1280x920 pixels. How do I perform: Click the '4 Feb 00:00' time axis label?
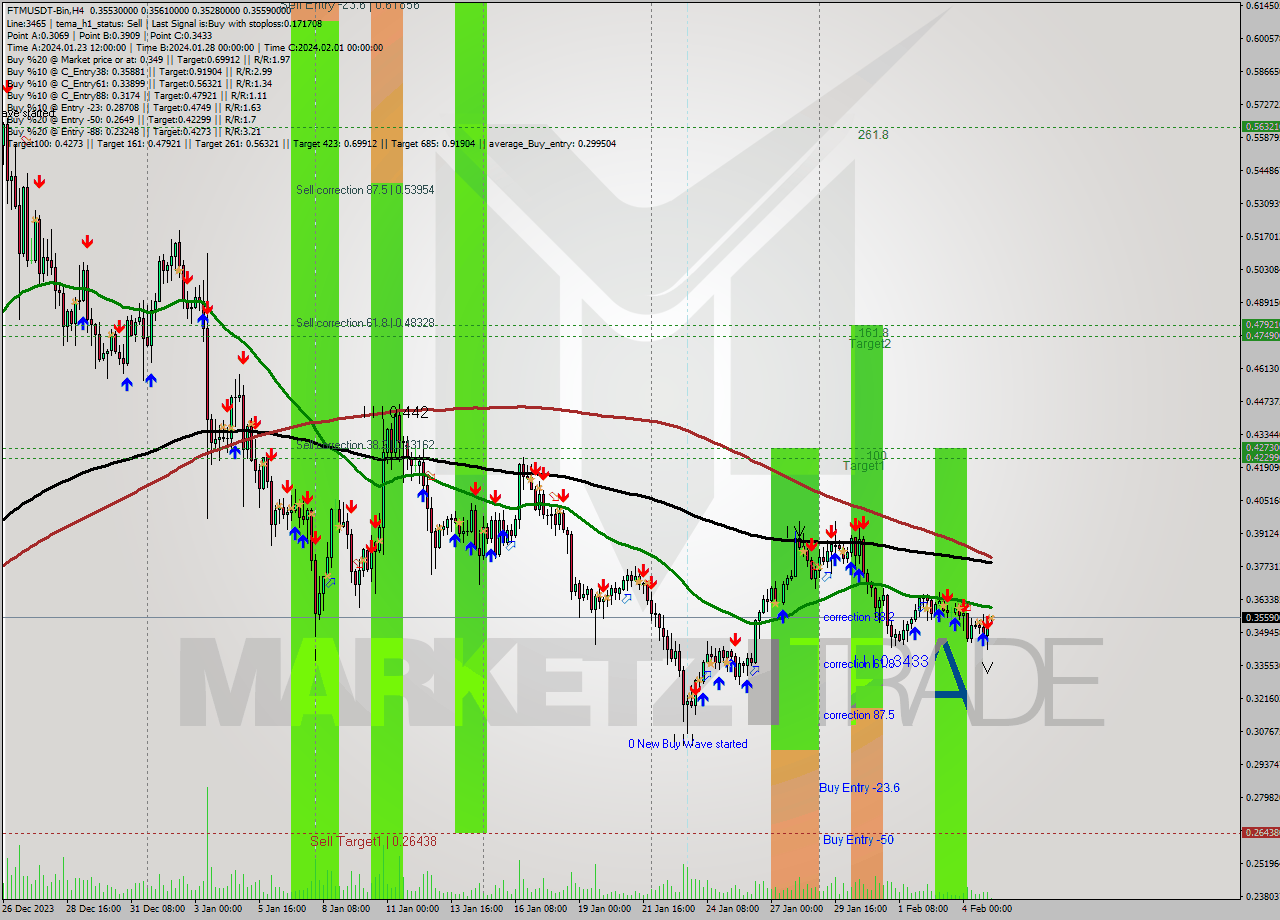[x=987, y=909]
